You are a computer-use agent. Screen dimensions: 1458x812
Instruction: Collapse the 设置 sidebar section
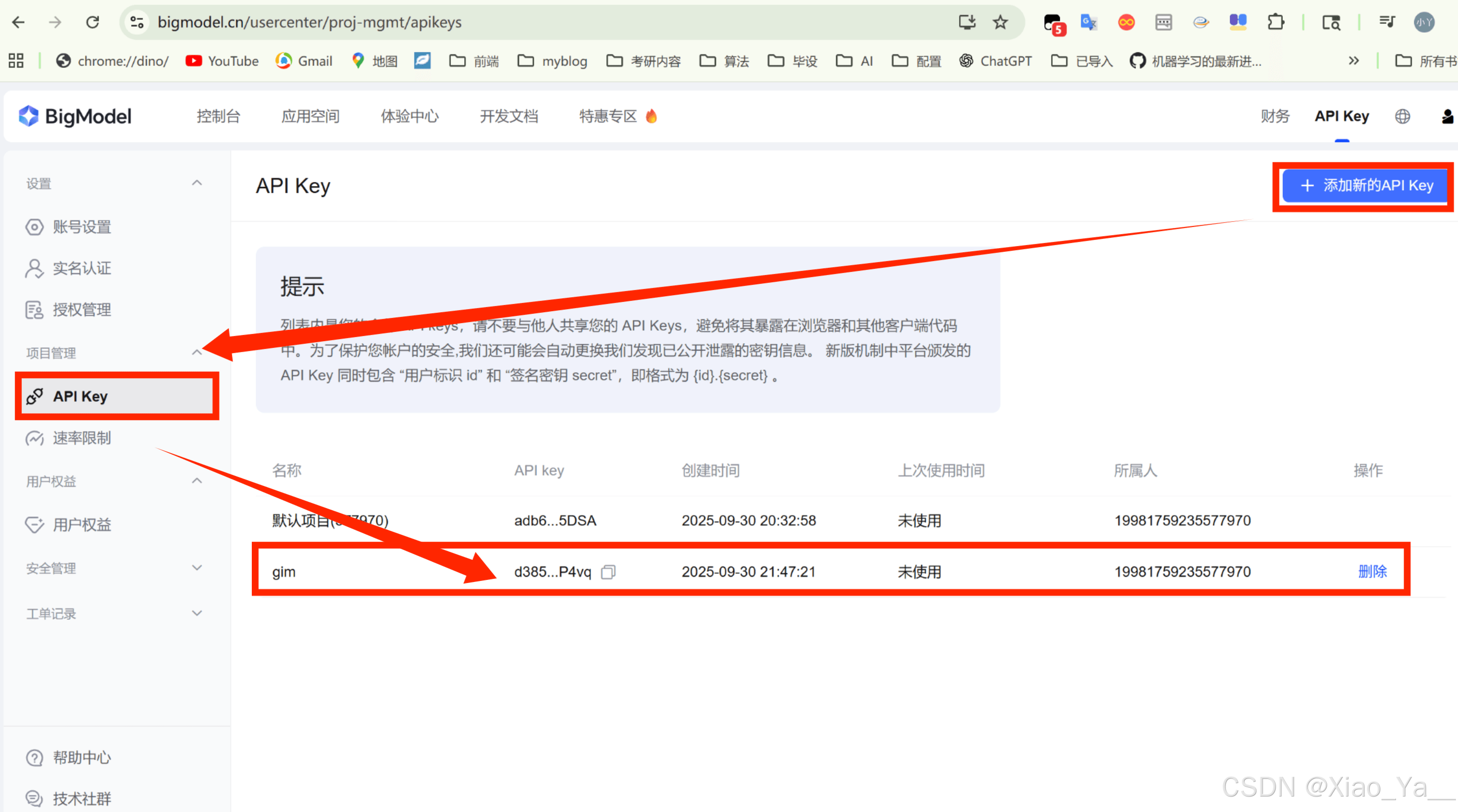coord(196,183)
